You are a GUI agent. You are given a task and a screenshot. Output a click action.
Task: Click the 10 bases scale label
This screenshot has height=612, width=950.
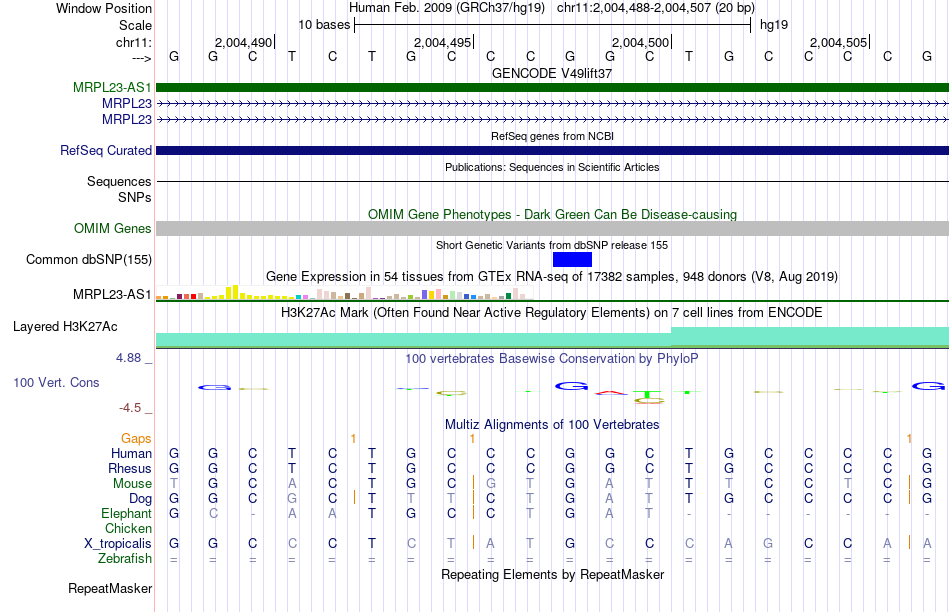(324, 25)
